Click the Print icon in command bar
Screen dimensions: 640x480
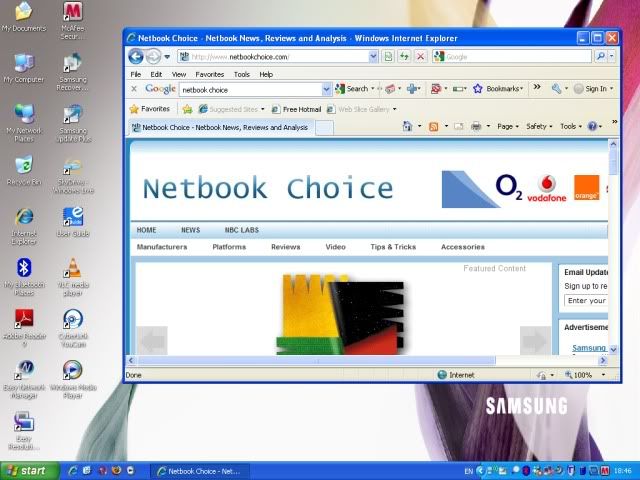tap(476, 127)
